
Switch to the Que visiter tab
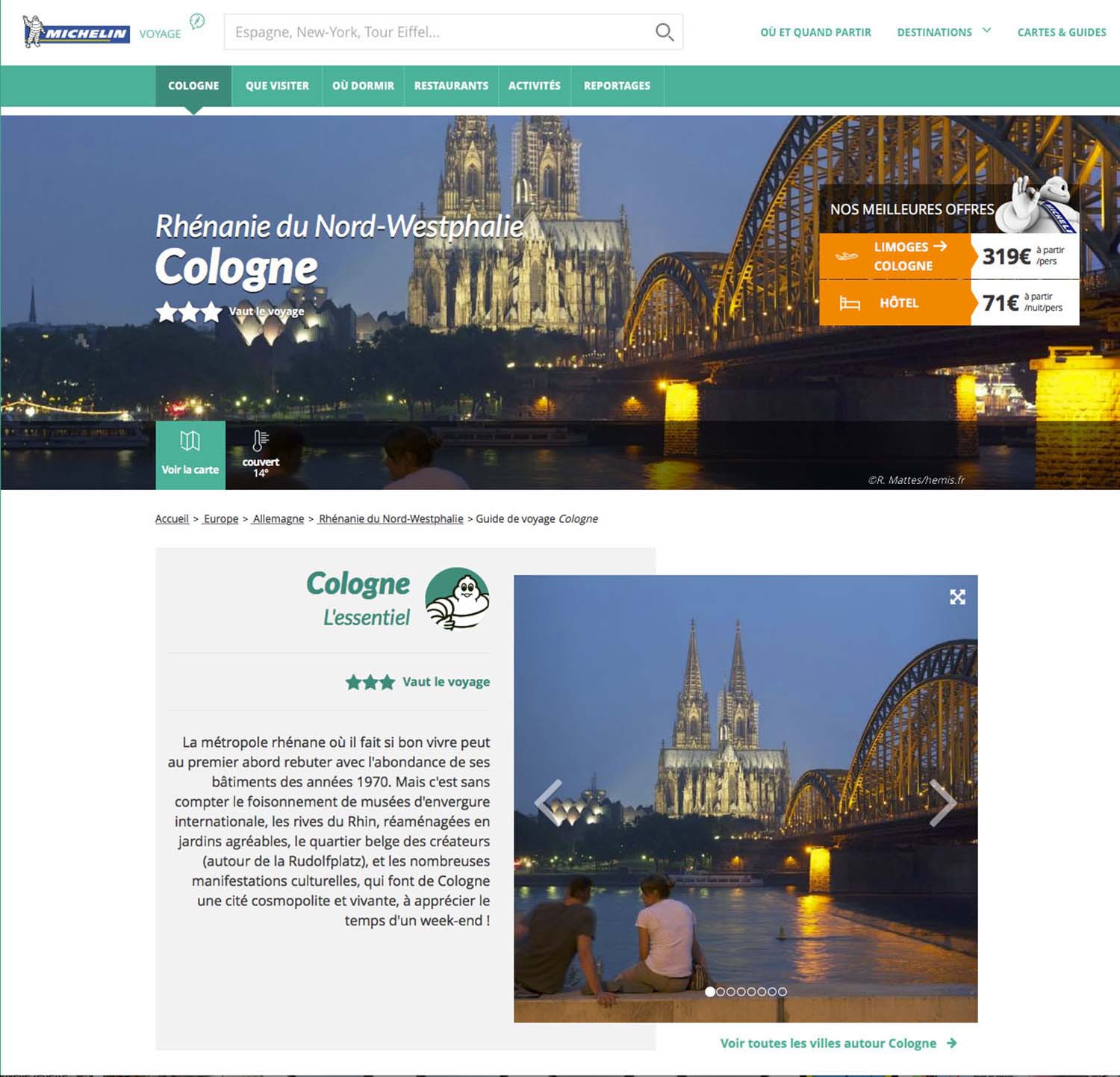coord(277,86)
